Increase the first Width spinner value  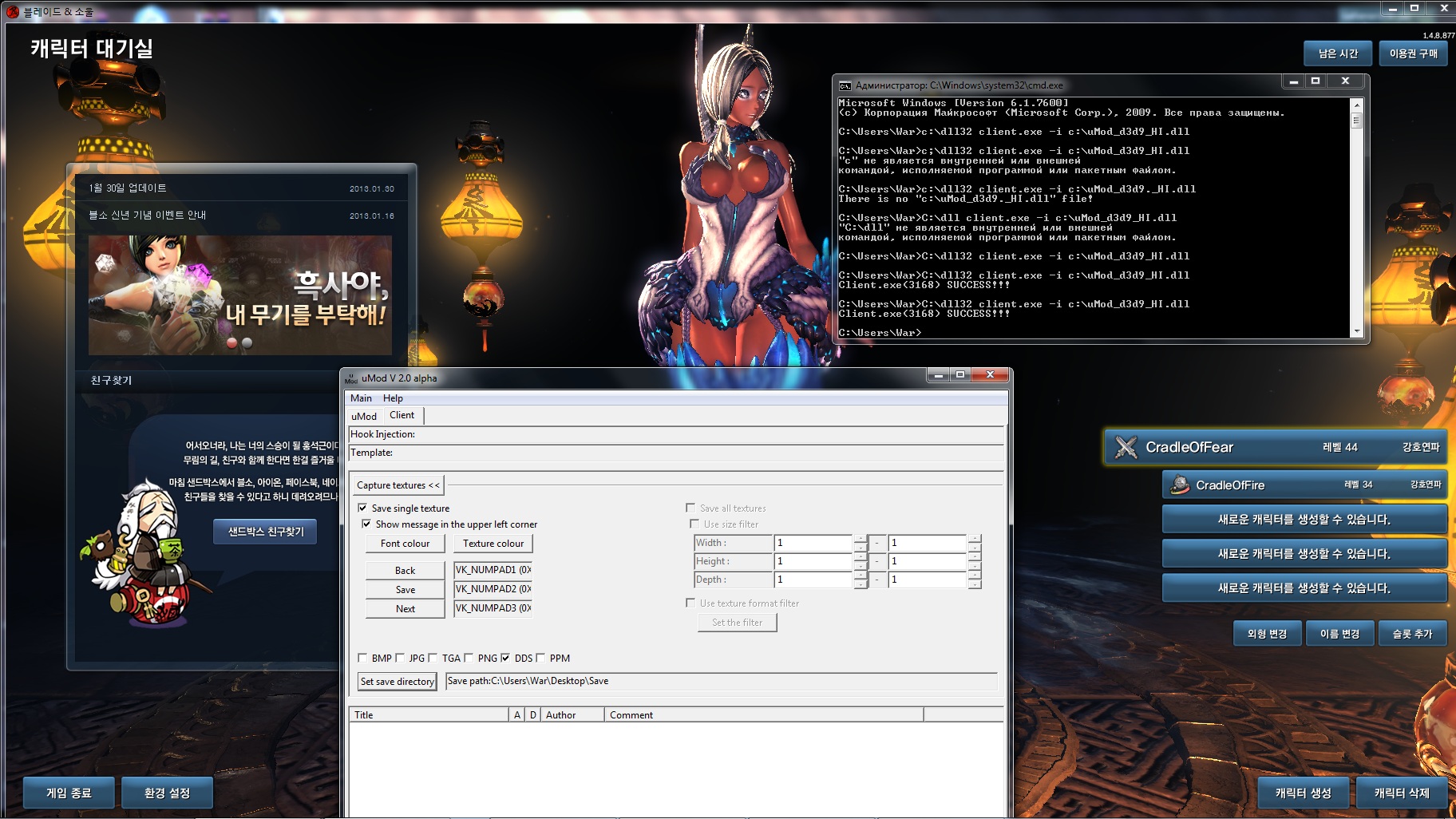[860, 539]
